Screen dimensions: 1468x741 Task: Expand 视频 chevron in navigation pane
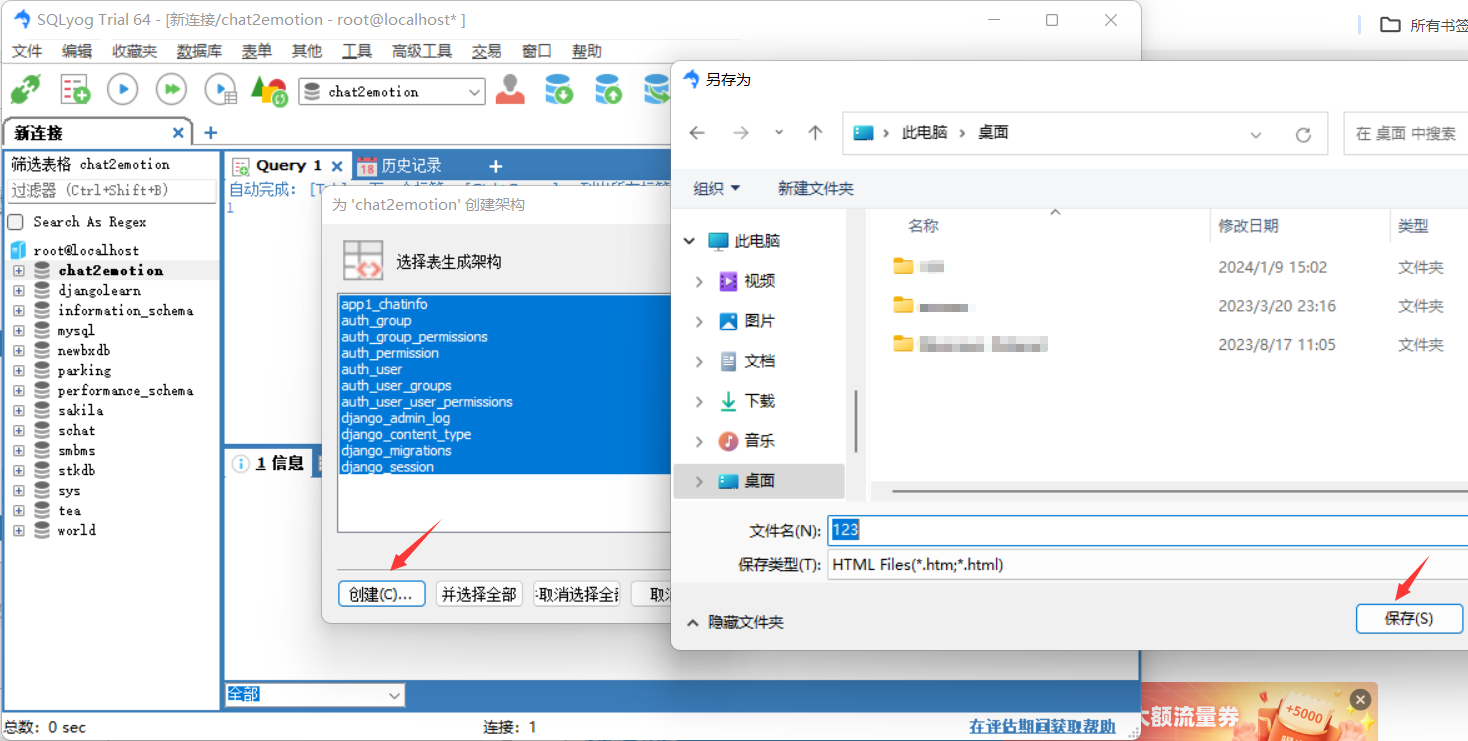699,282
